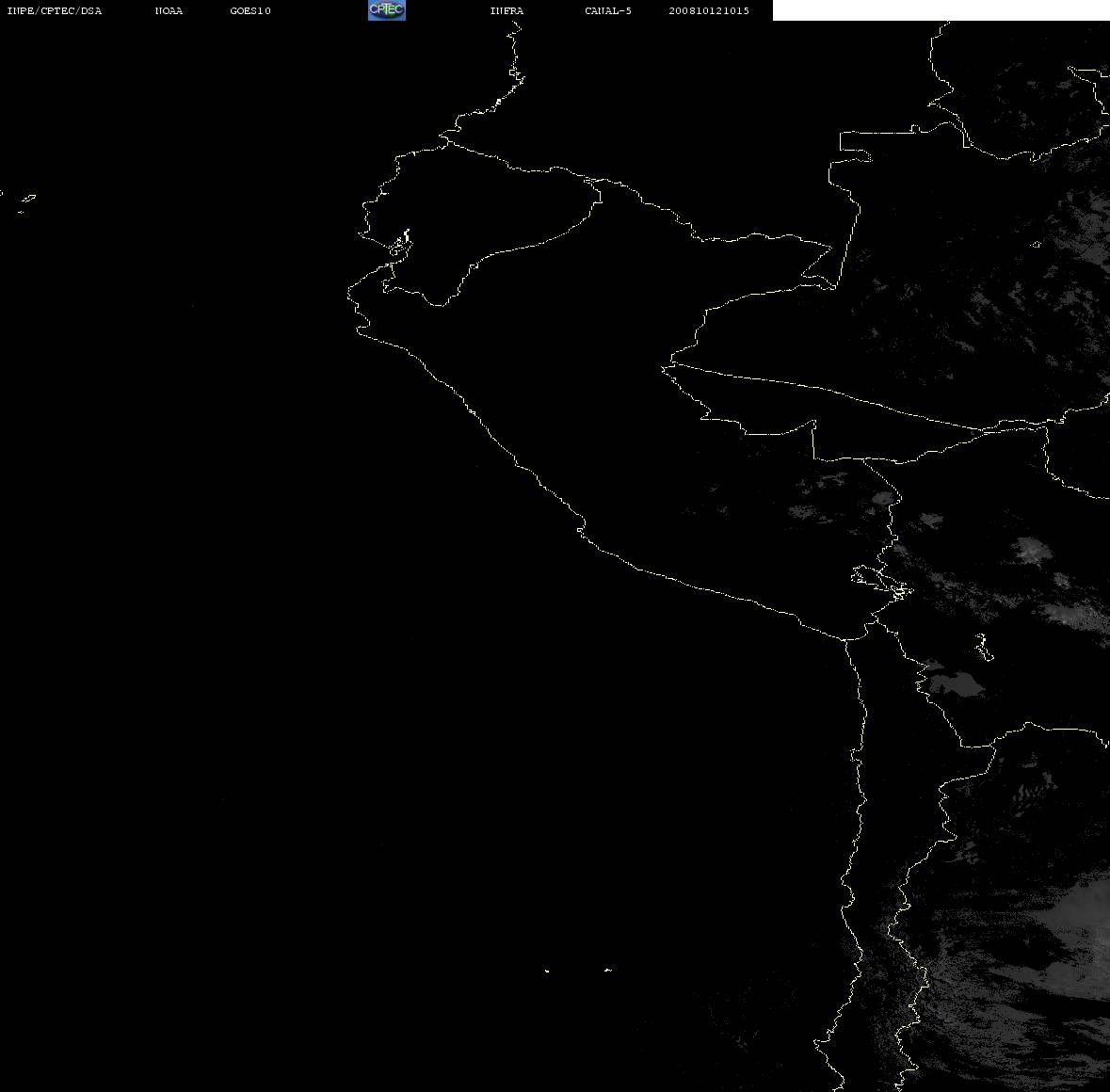
Task: Click the 200810121015 timestamp text
Action: pos(709,10)
